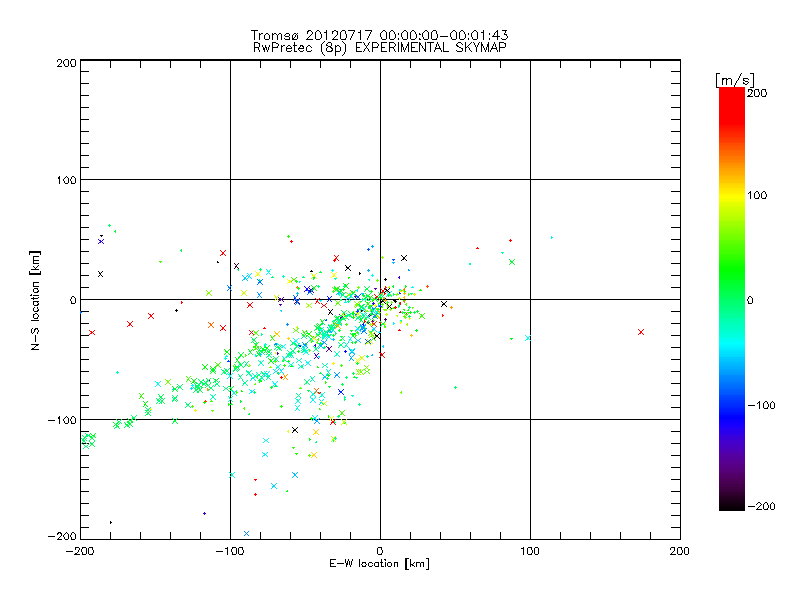The height and width of the screenshot is (600, 800).
Task: Pick the black bottom end of the colorbar
Action: click(x=732, y=503)
